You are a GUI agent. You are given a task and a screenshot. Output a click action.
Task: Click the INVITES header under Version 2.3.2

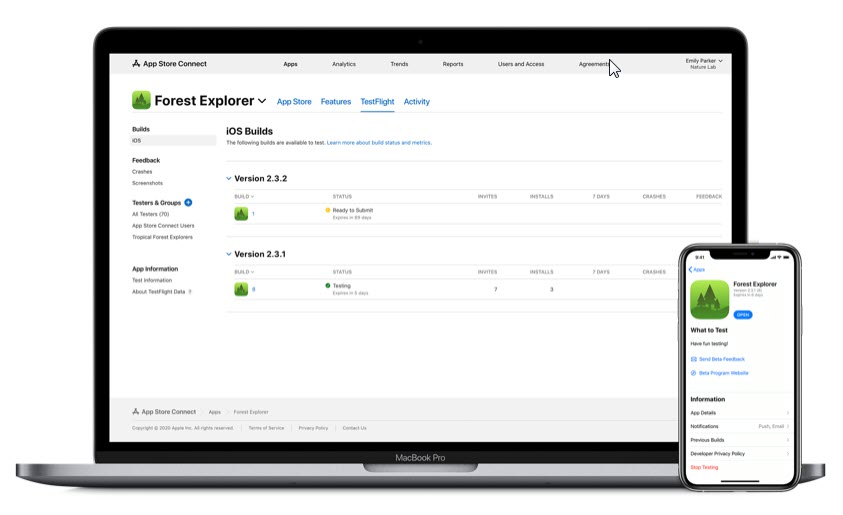pos(487,197)
